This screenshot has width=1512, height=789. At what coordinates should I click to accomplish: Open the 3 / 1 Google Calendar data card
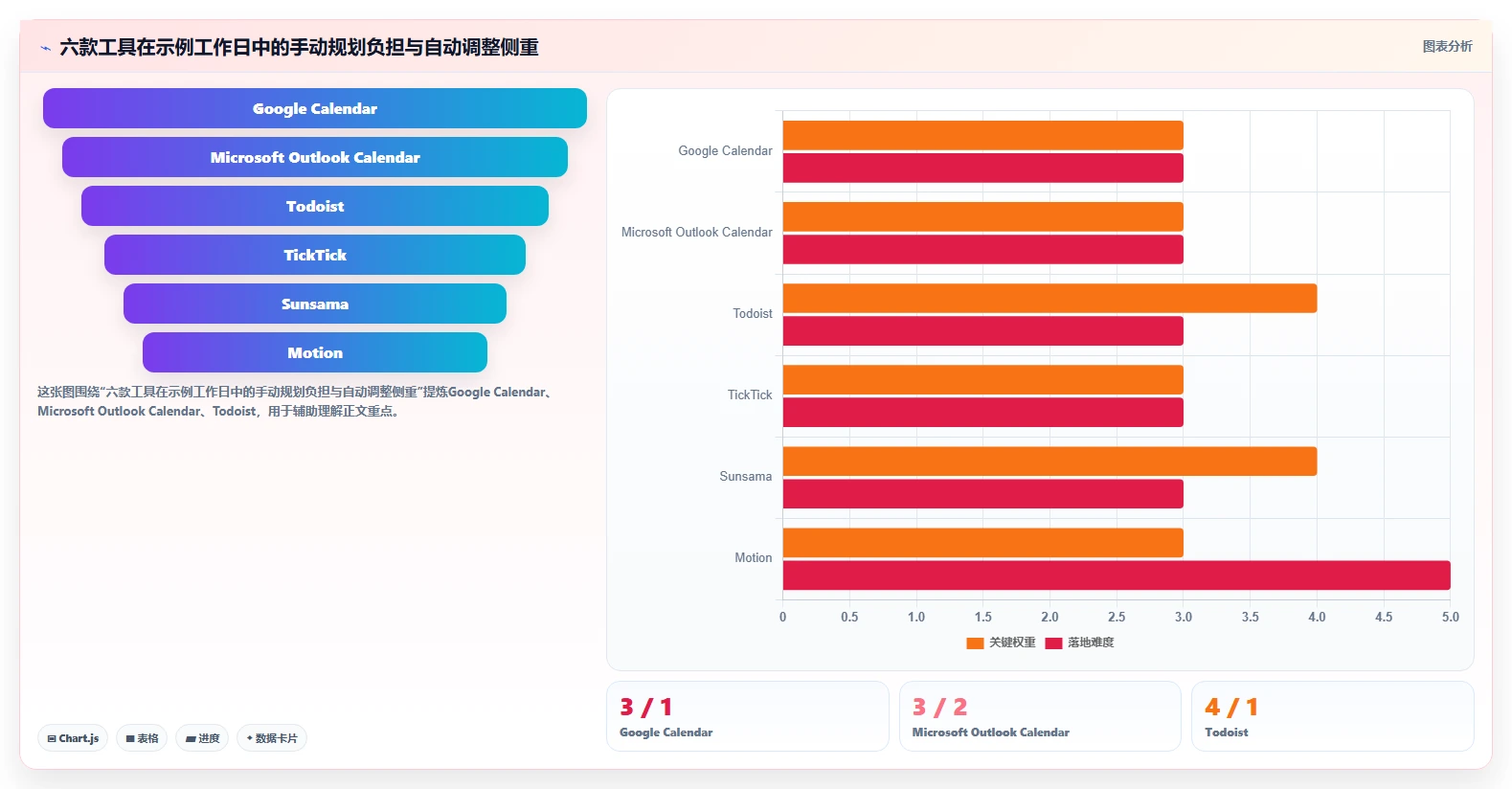(747, 716)
